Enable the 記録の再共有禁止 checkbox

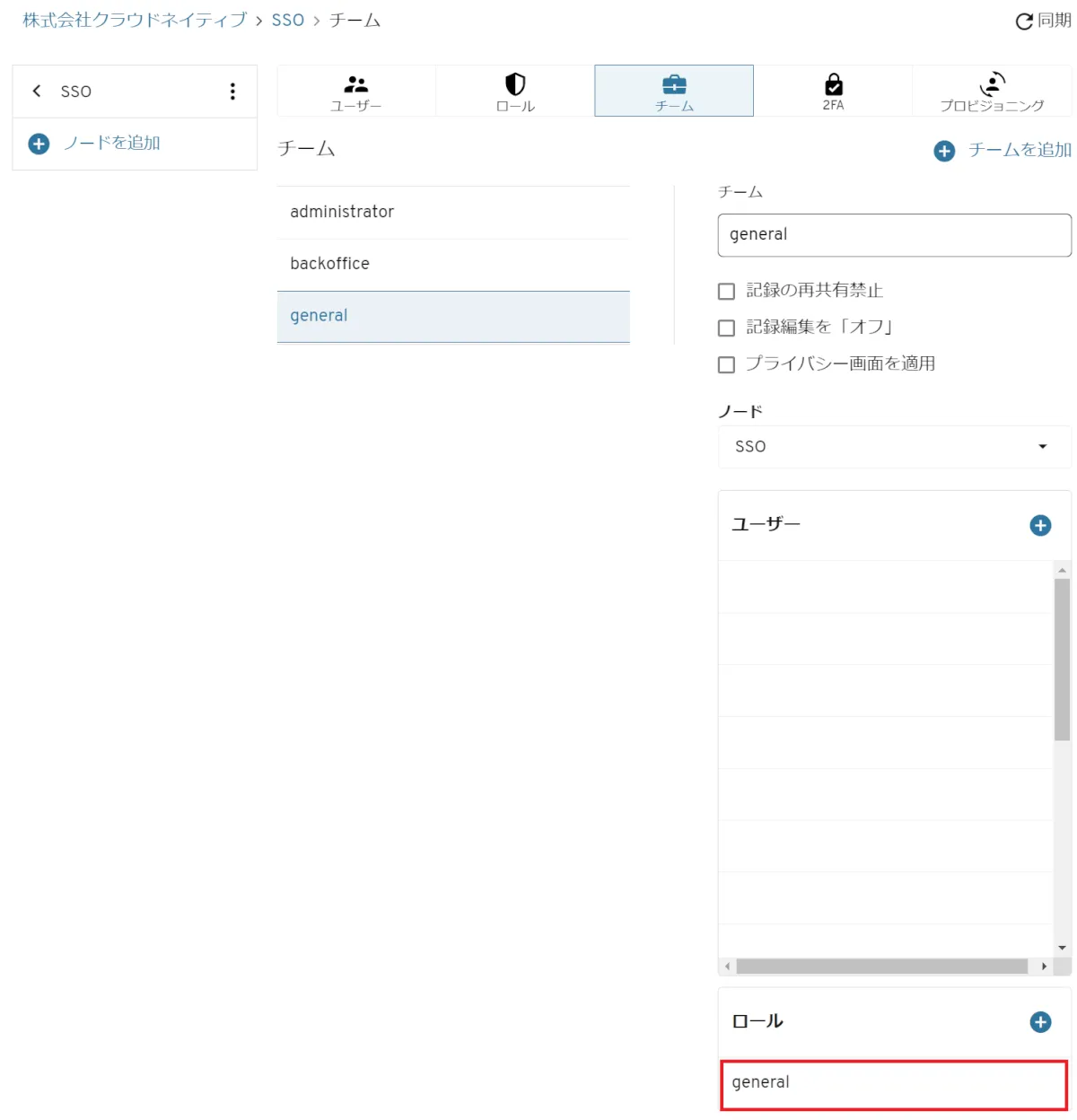[x=727, y=292]
